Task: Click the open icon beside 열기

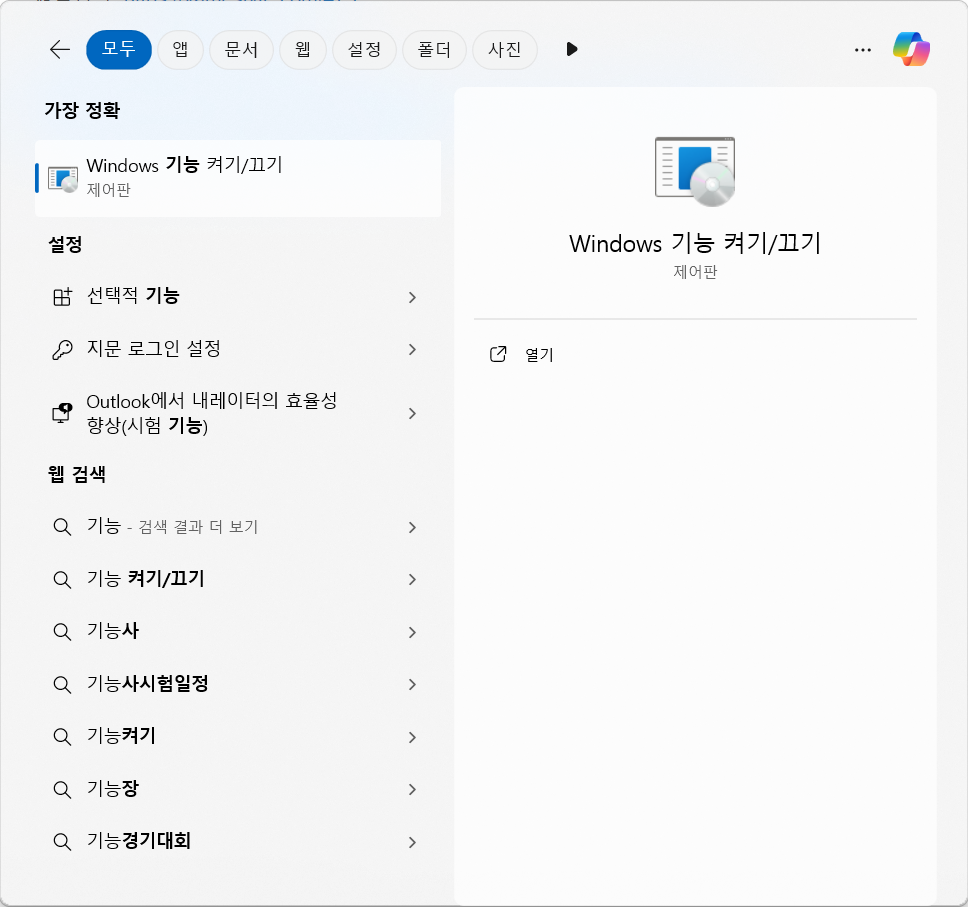Action: pos(498,354)
